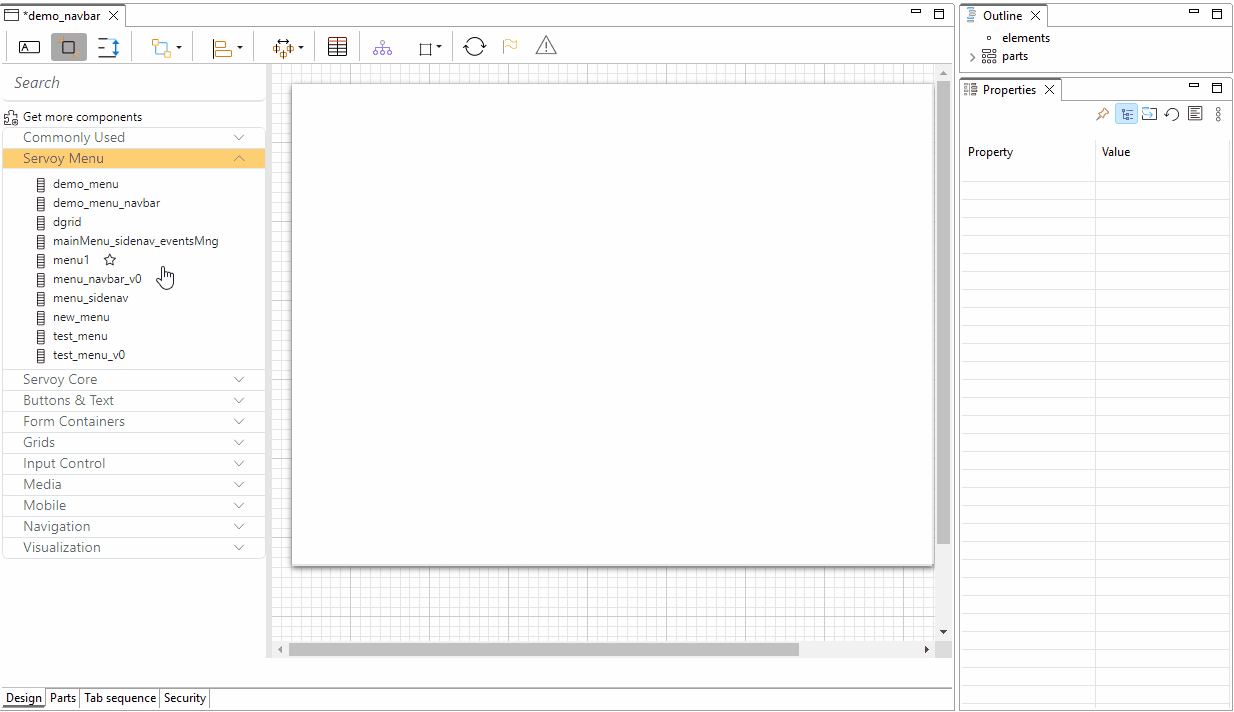The width and height of the screenshot is (1234, 712).
Task: Select new_menu in the palette
Action: pos(81,317)
